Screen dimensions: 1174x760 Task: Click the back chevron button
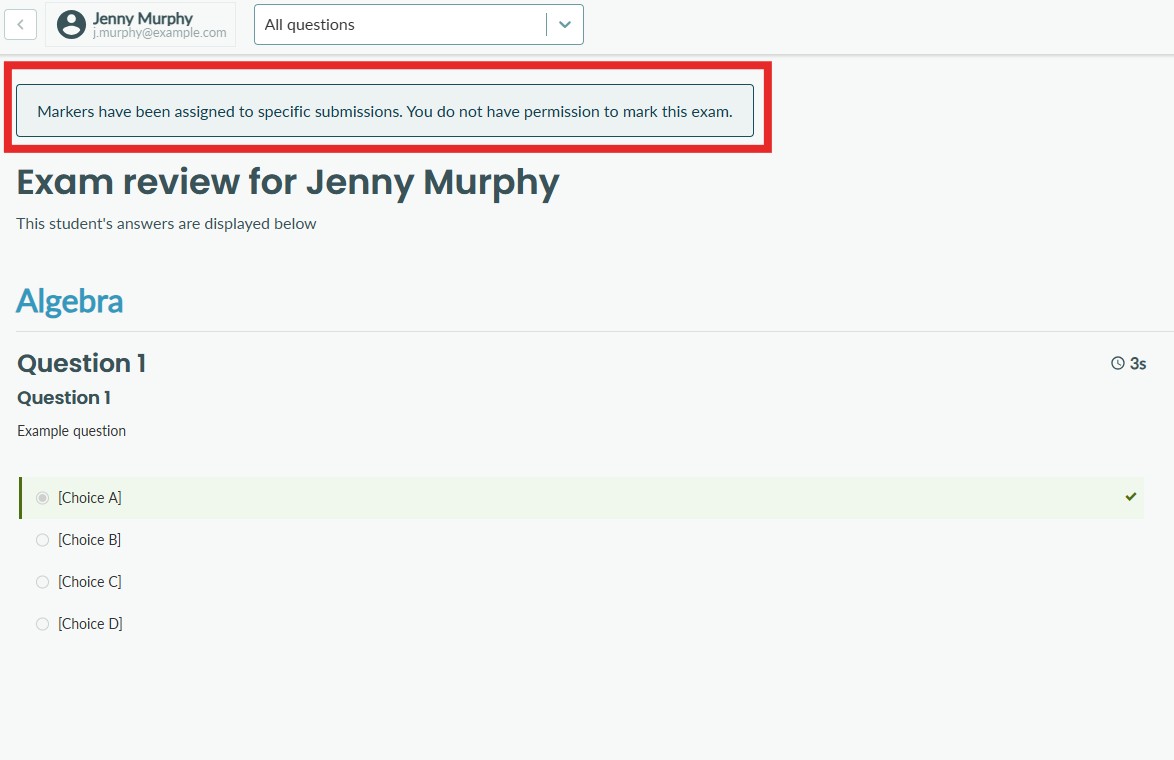(x=21, y=25)
